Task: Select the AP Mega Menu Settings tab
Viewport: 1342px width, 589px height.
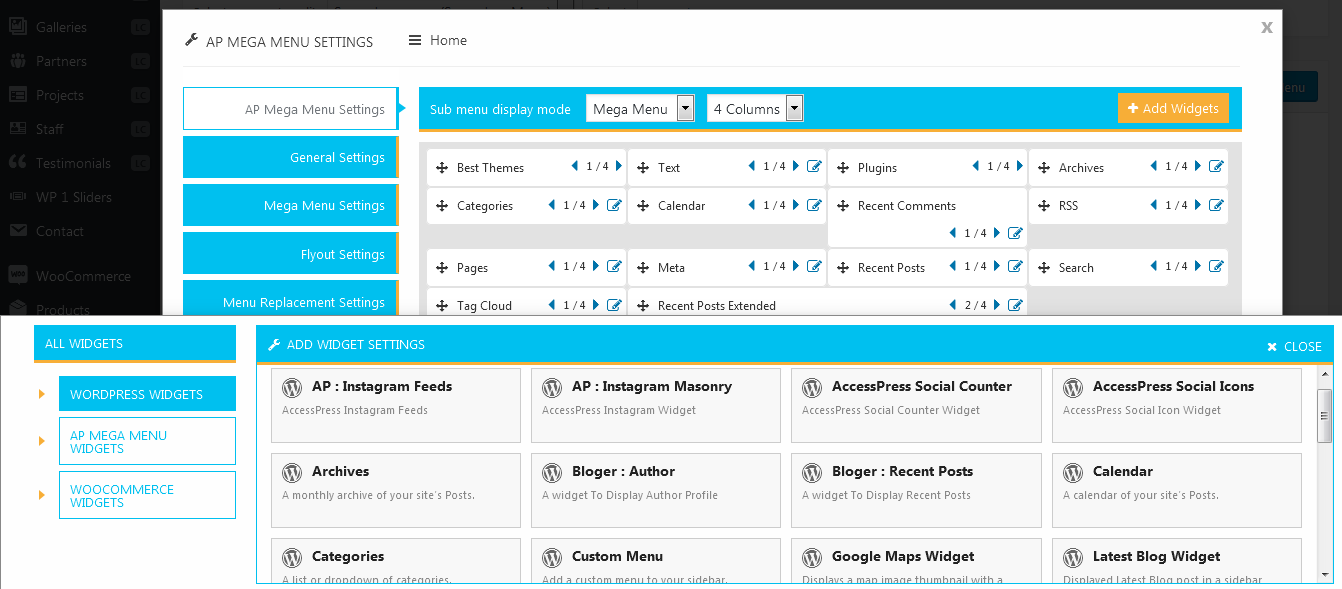Action: coord(290,109)
